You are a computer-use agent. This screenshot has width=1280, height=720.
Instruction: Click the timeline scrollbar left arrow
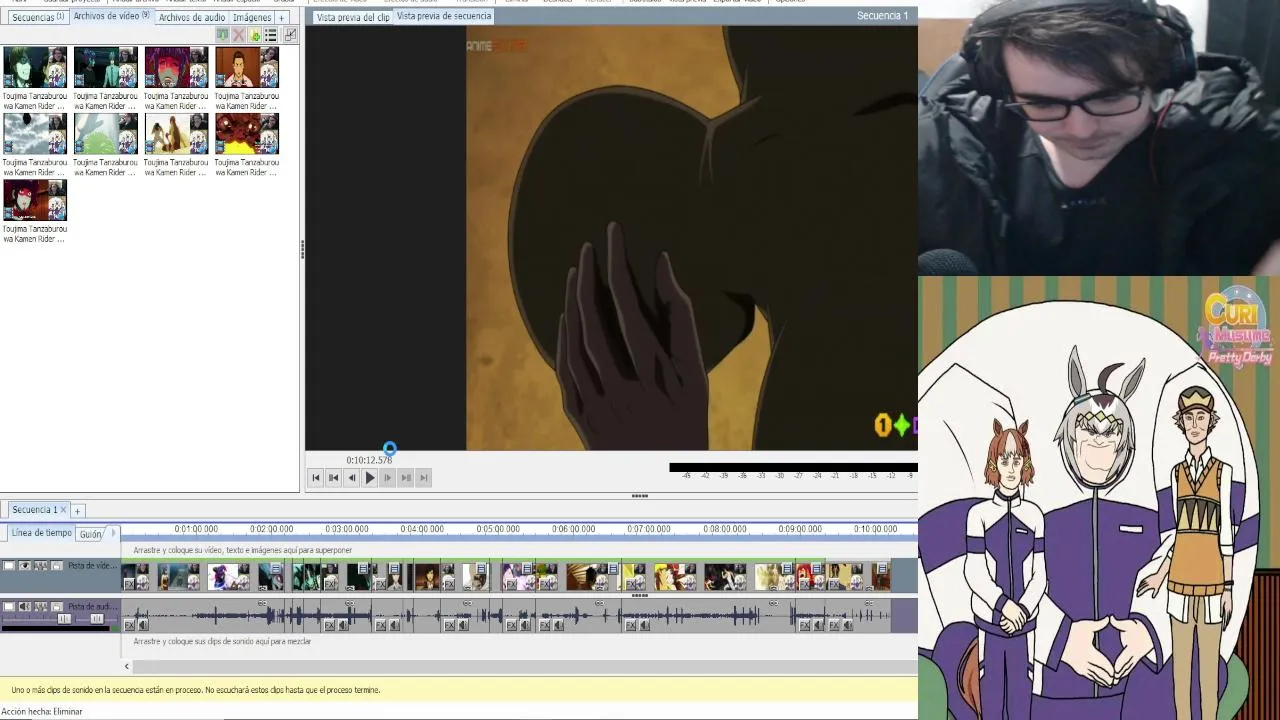127,666
